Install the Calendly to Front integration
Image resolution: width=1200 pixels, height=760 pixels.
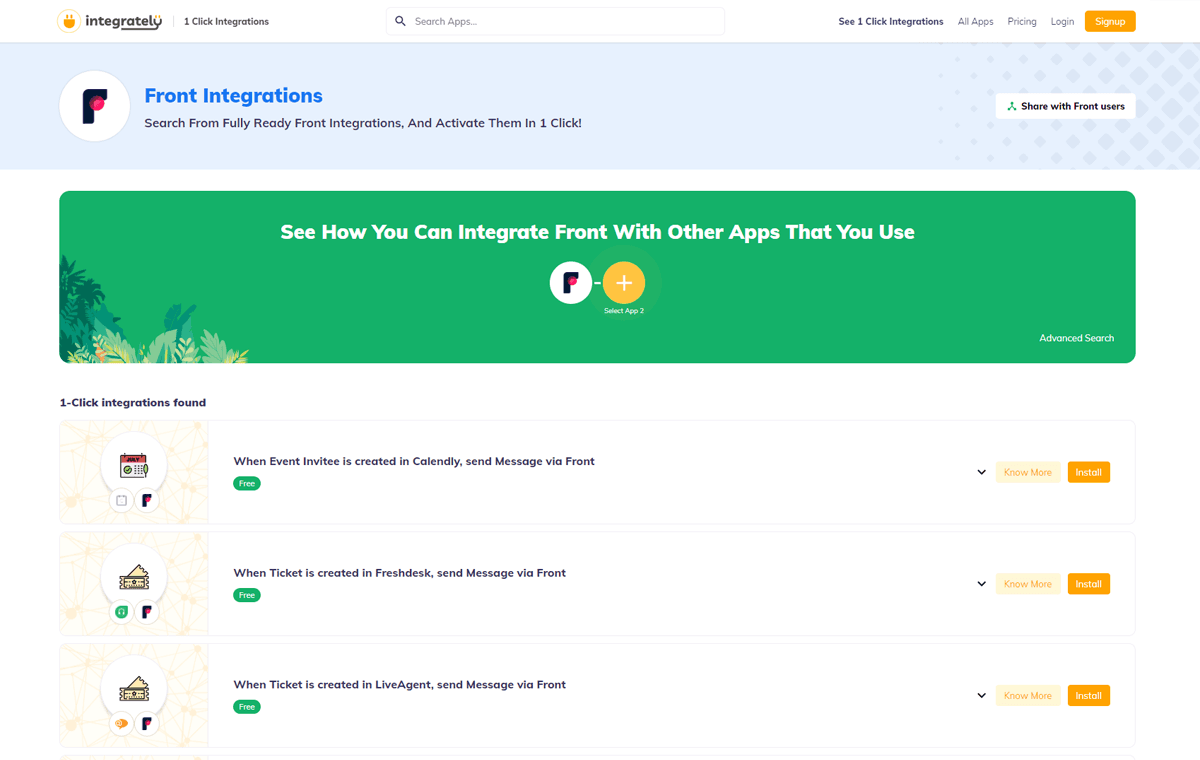click(x=1089, y=472)
